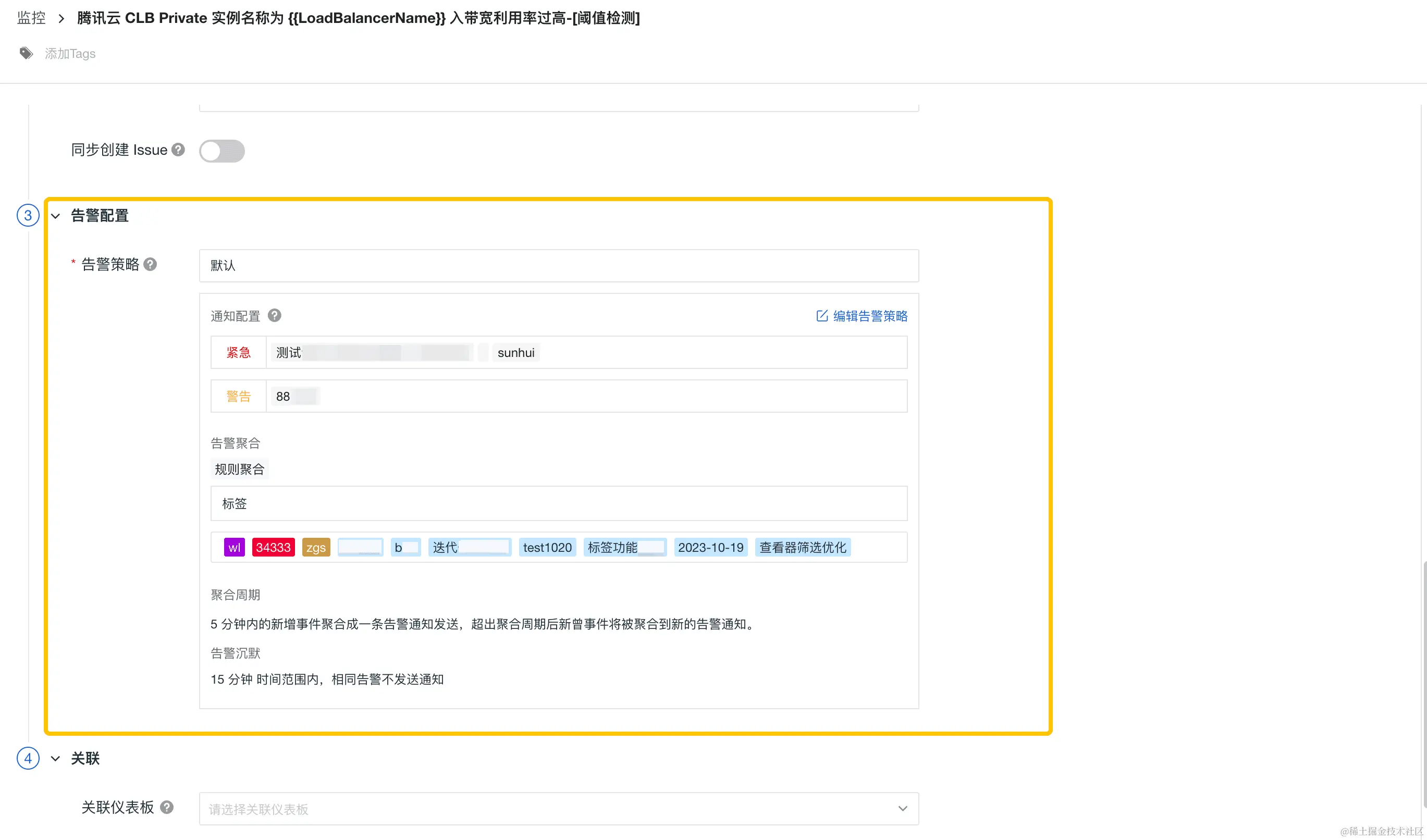Click the tag icon next to 添加Tags
The image size is (1427, 840).
coord(26,53)
